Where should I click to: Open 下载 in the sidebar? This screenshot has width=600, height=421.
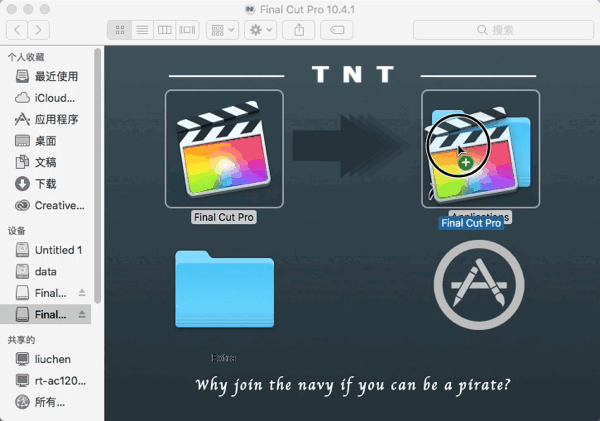point(47,184)
